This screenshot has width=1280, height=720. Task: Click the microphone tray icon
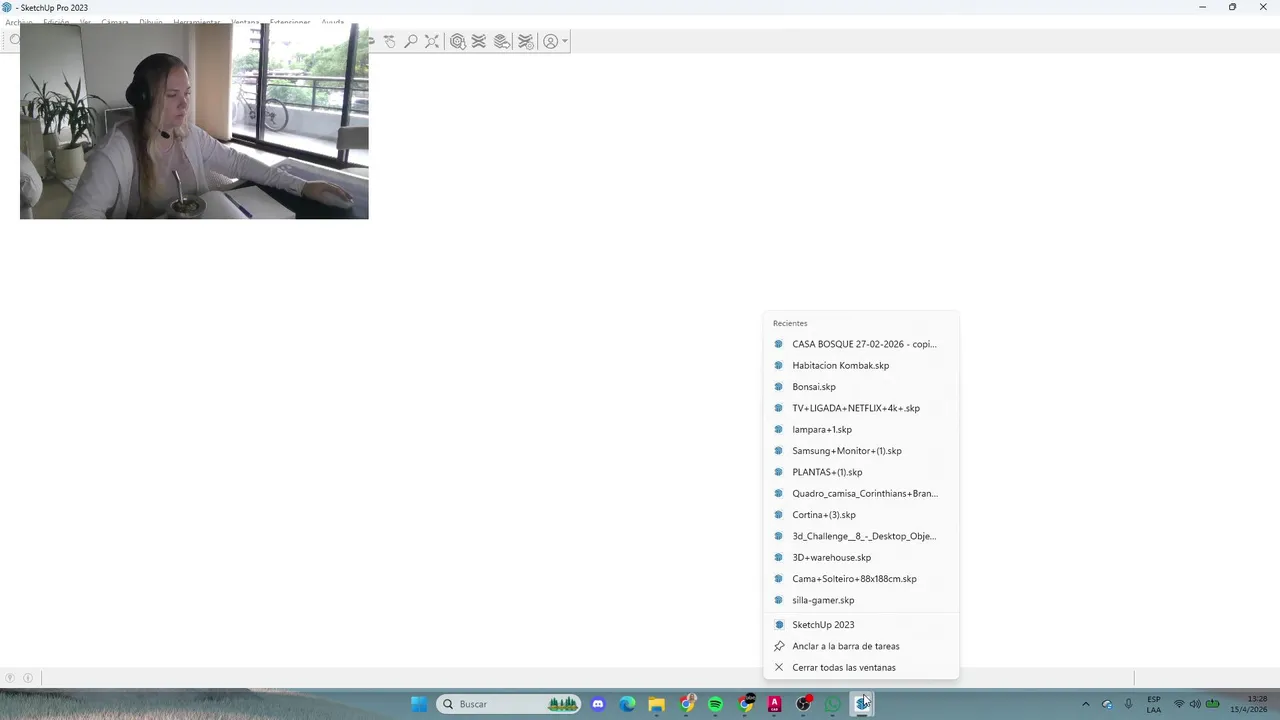tap(1128, 704)
